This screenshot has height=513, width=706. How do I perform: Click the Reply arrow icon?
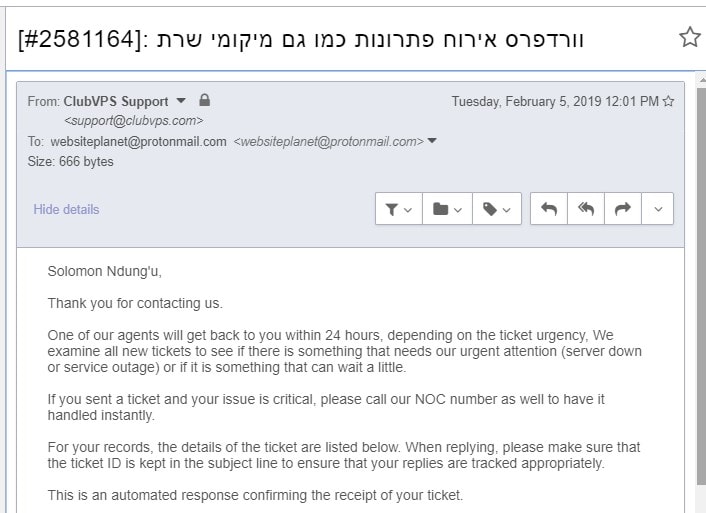pyautogui.click(x=549, y=209)
